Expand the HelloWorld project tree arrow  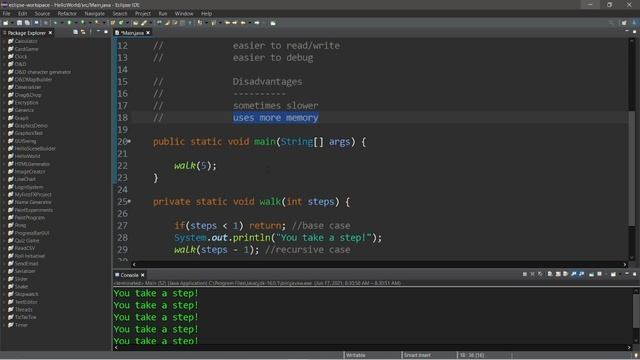pos(4,156)
